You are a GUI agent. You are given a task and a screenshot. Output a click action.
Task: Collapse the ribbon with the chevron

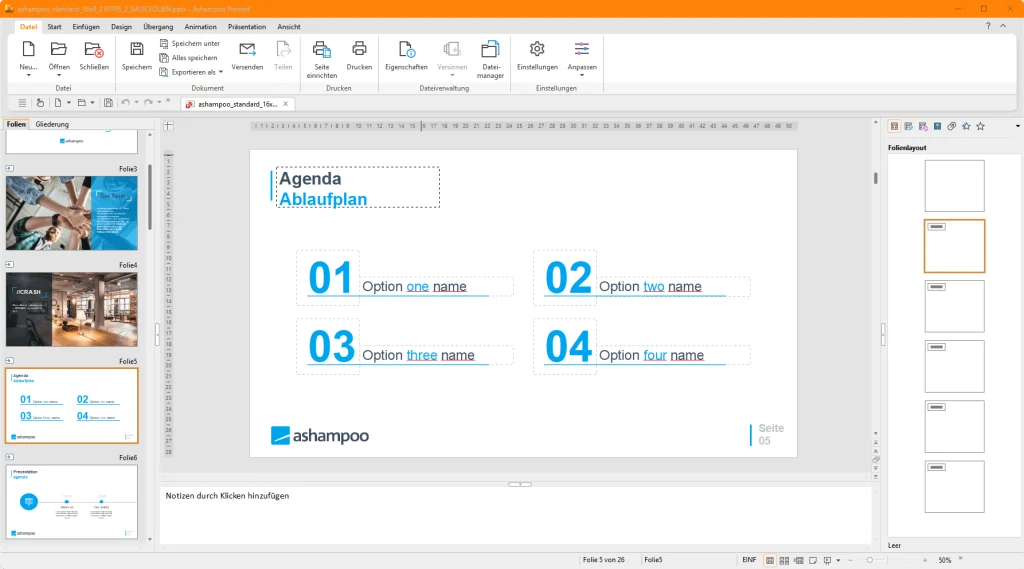click(1003, 26)
